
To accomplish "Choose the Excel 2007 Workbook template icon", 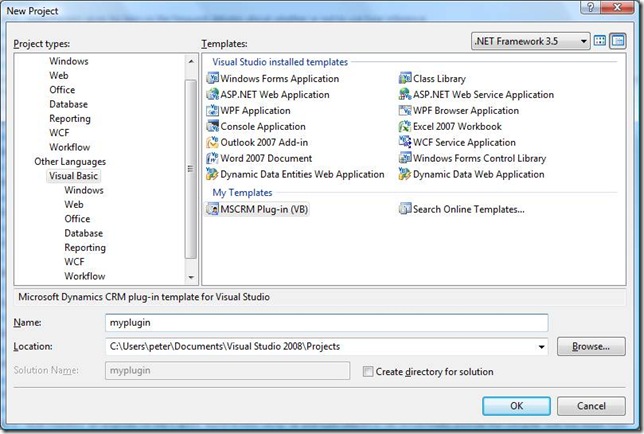I will point(405,127).
